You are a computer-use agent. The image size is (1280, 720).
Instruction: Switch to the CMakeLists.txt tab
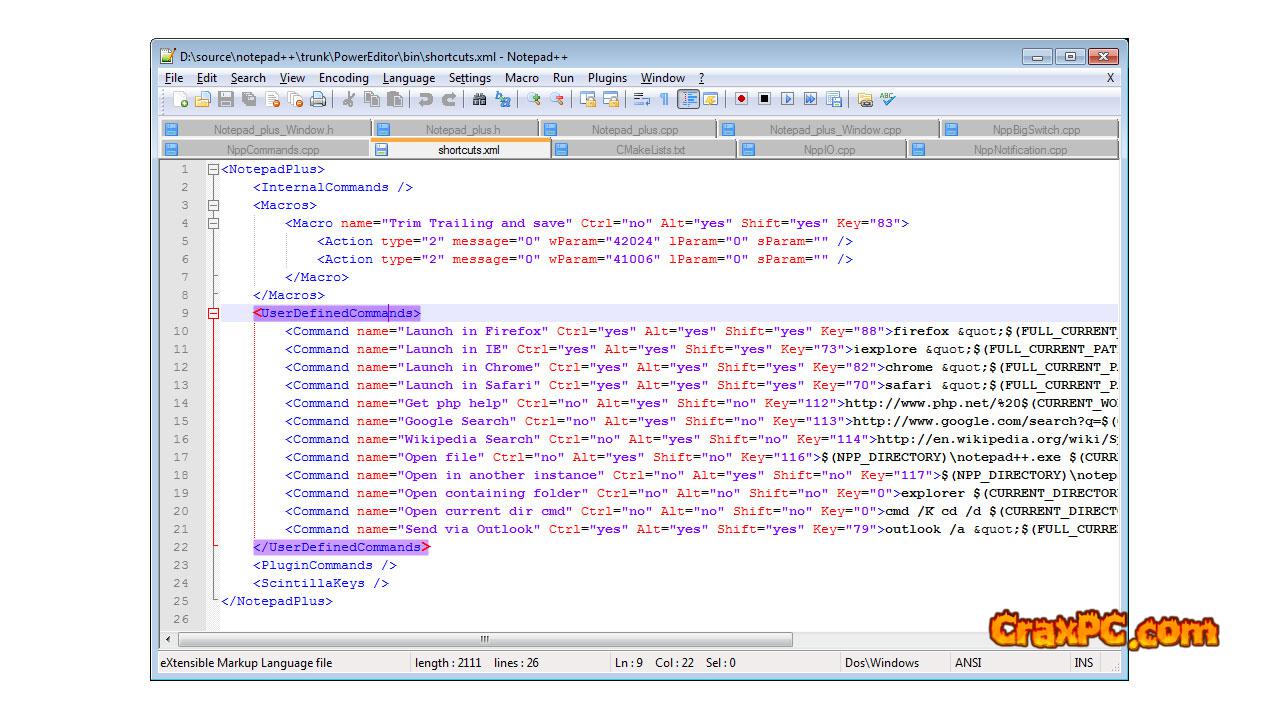tap(650, 150)
